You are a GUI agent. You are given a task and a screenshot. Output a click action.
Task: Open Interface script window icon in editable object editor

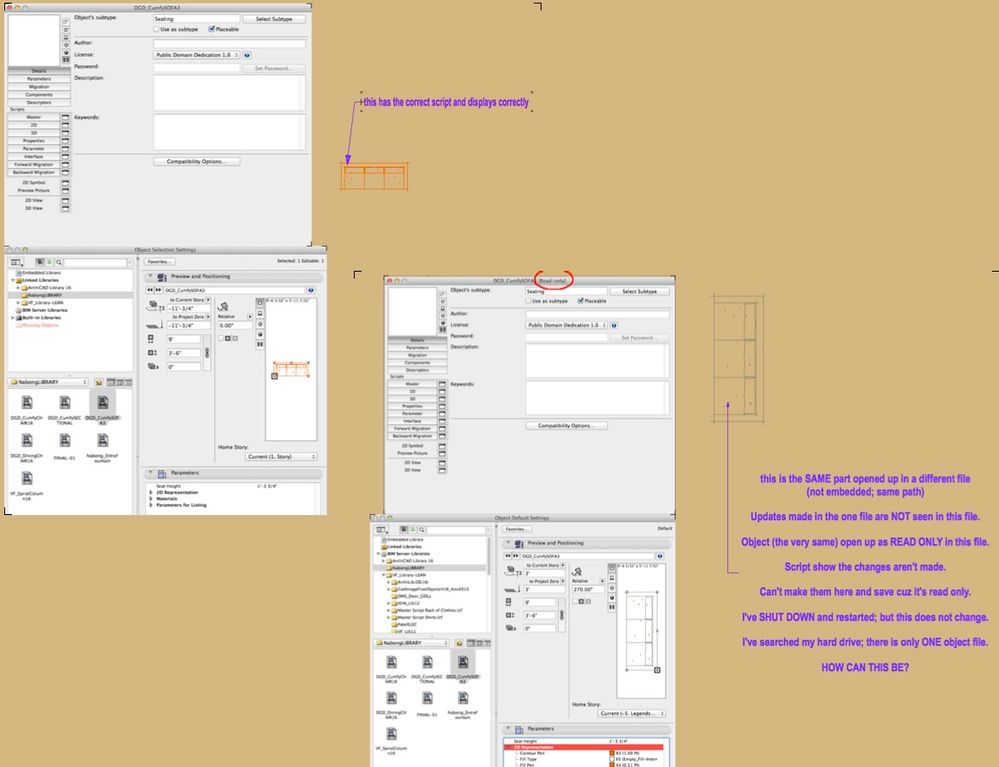66,157
